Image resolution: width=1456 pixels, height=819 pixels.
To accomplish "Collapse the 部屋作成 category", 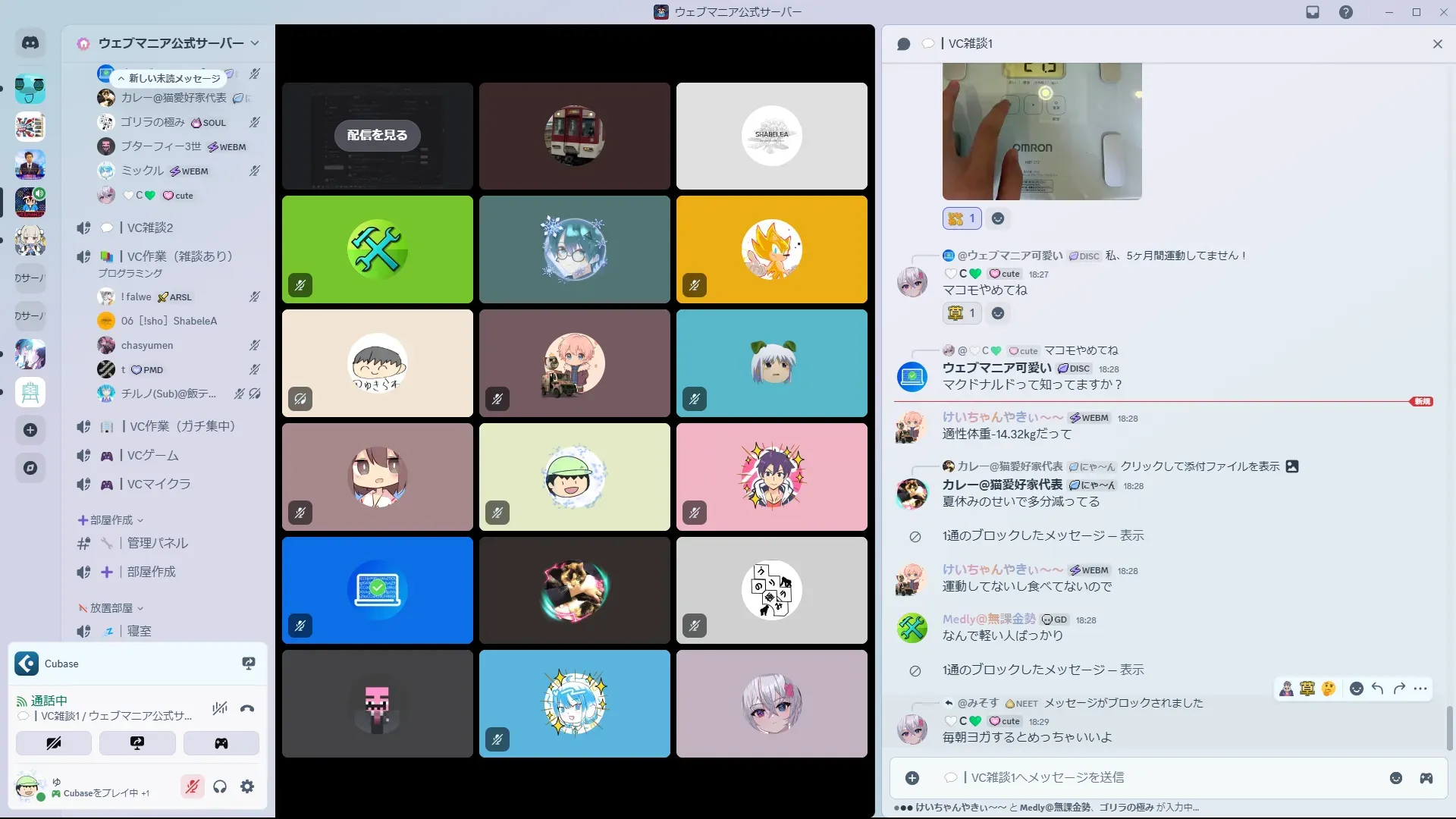I will pos(111,520).
